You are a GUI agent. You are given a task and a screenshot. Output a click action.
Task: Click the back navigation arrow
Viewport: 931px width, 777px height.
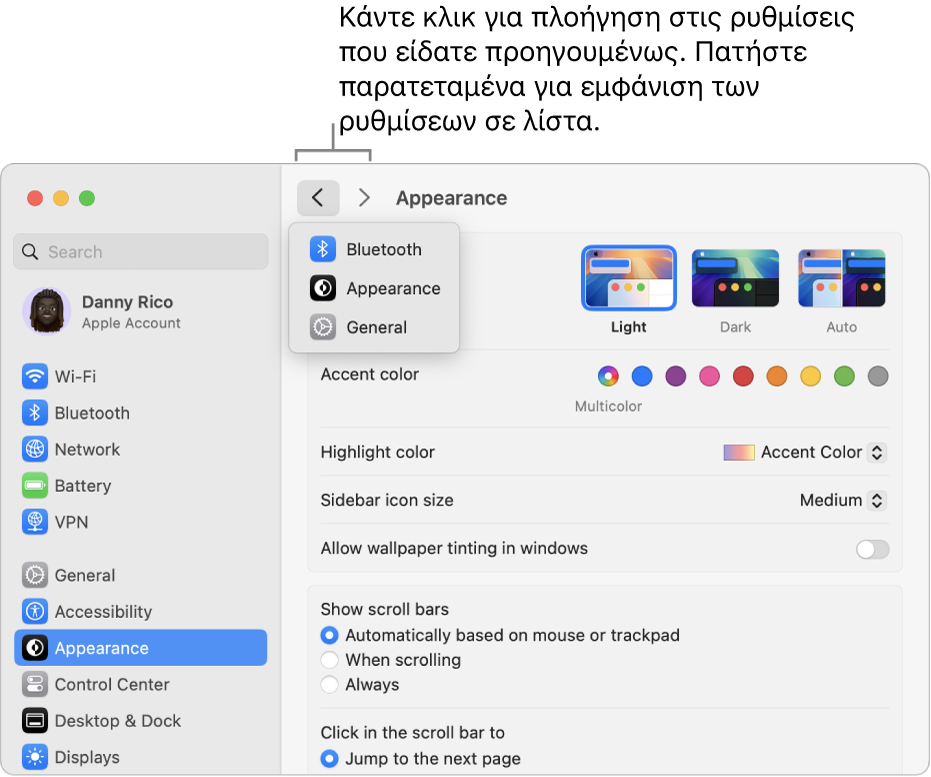[318, 198]
